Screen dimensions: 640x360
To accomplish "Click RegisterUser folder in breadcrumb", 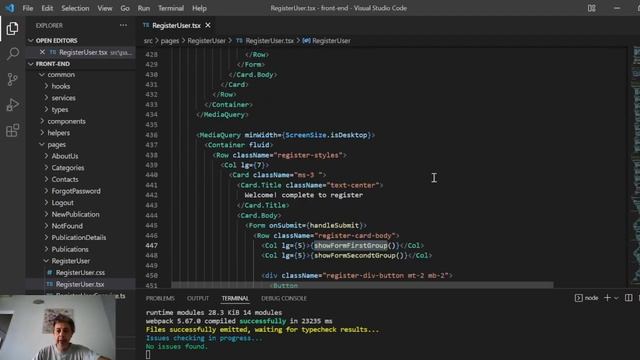I will pyautogui.click(x=207, y=41).
